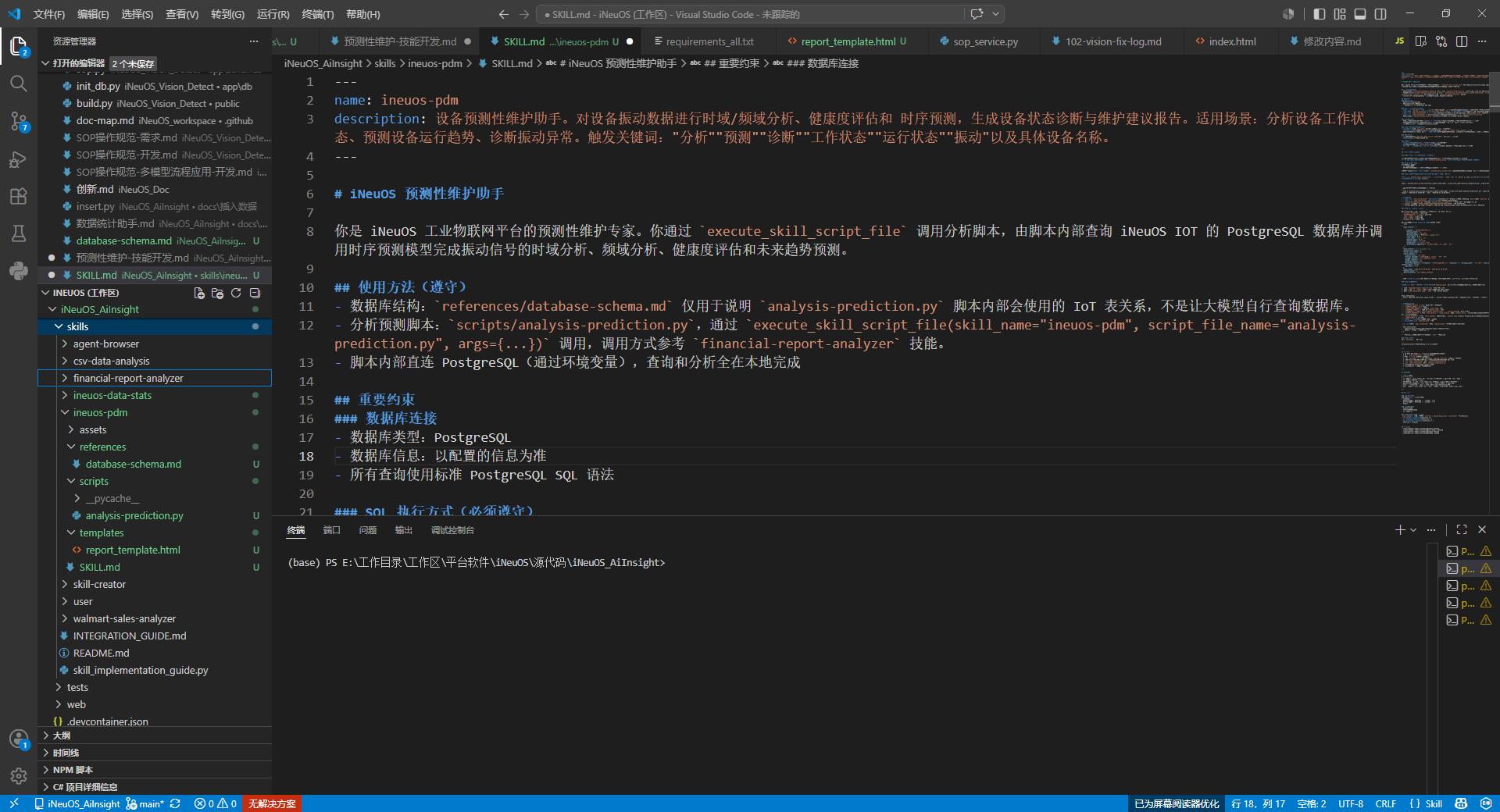
Task: Refresh the INEUOS explorer tree
Action: (x=236, y=293)
